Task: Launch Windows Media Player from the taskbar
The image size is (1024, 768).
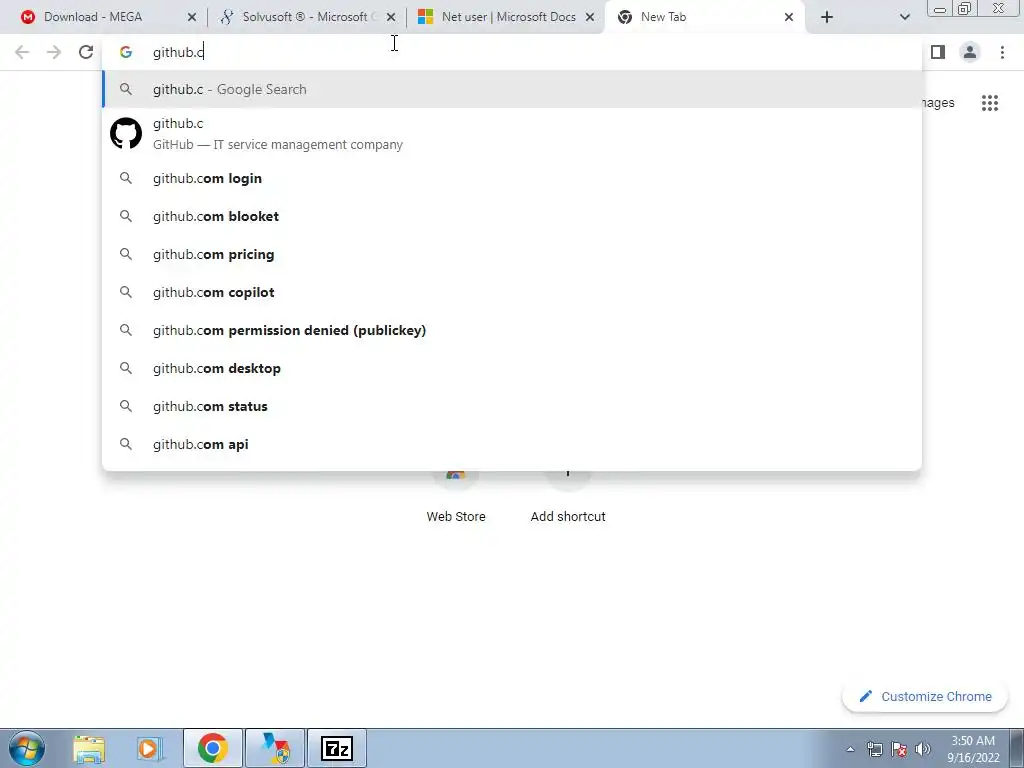Action: (x=149, y=748)
